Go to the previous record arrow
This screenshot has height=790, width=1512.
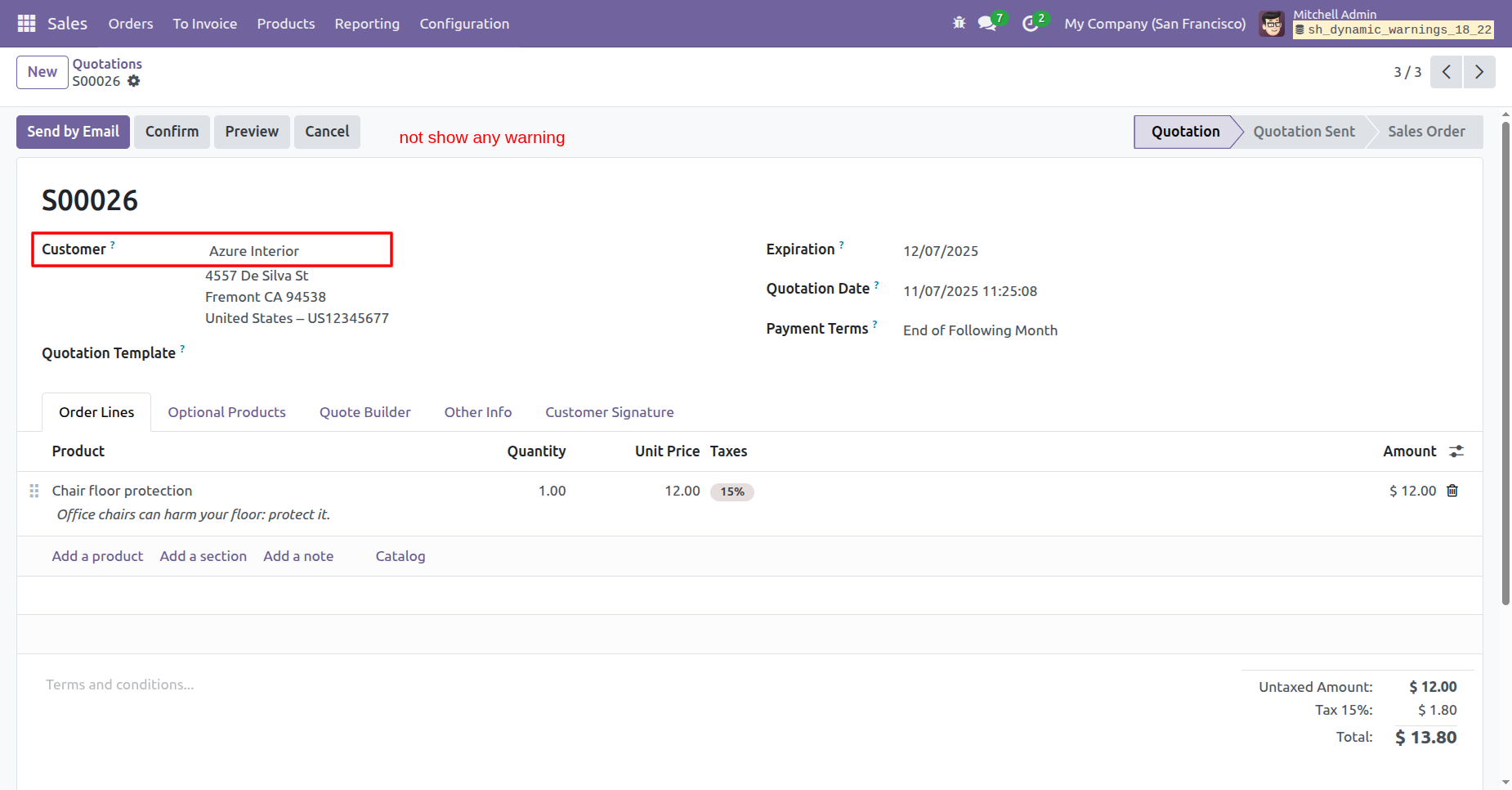click(1446, 72)
